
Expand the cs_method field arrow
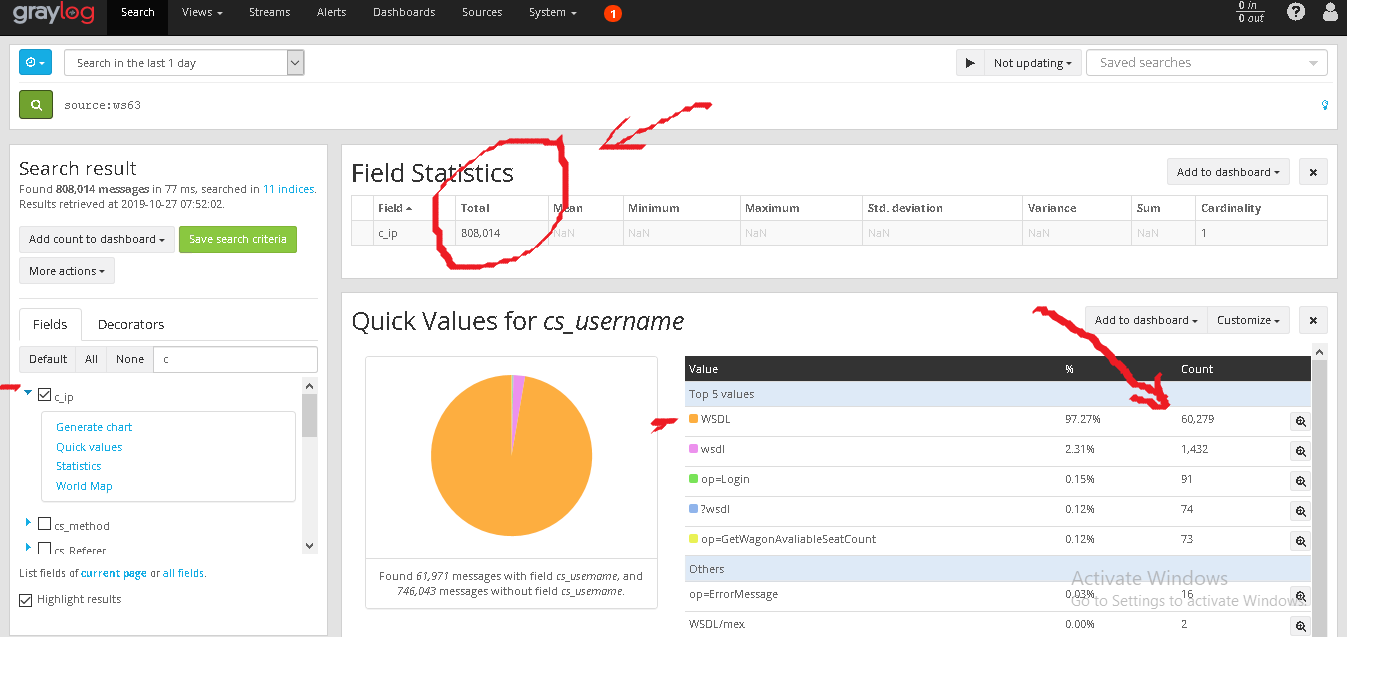pyautogui.click(x=28, y=522)
